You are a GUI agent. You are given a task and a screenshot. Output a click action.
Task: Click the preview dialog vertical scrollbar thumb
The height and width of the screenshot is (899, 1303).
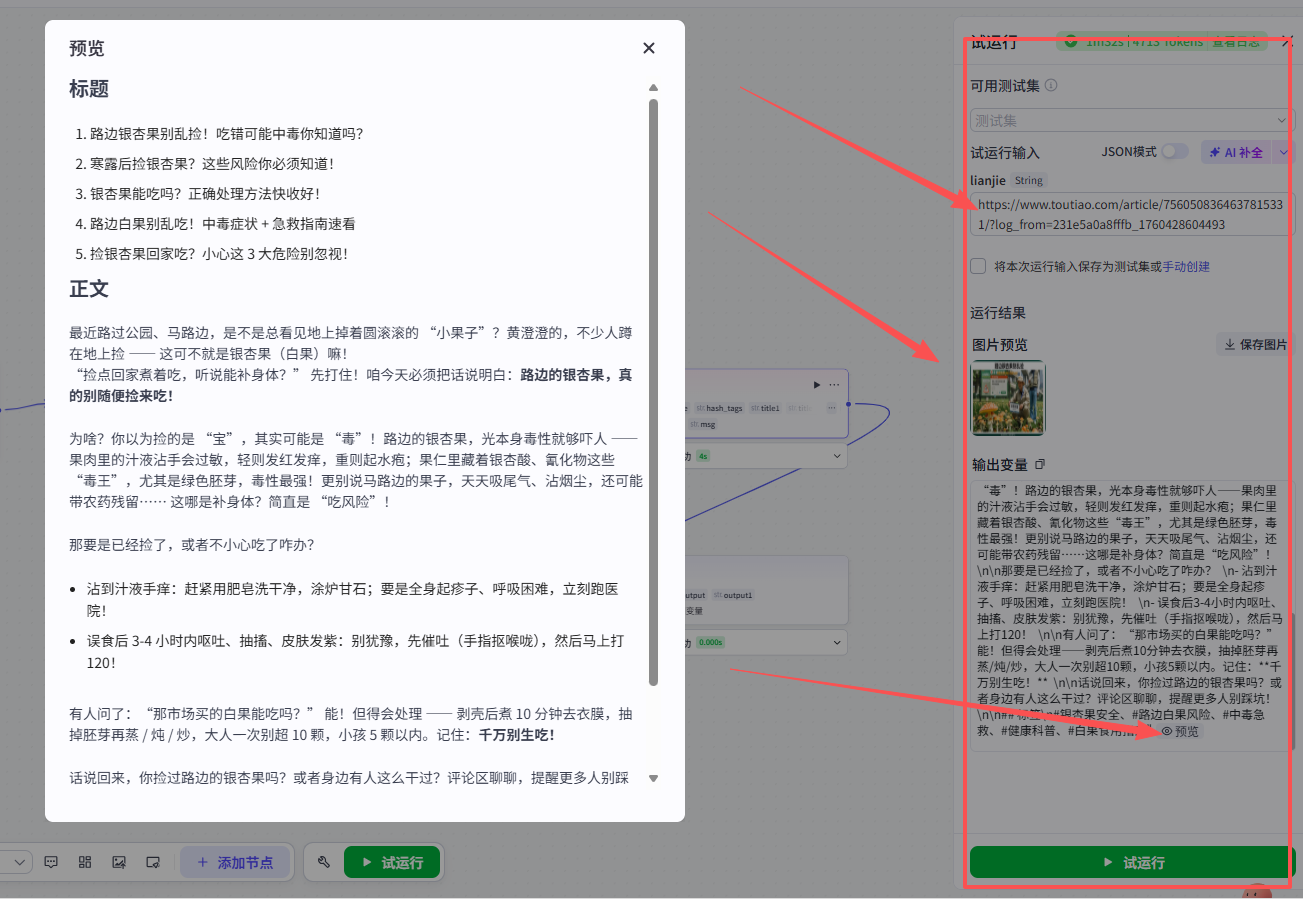pyautogui.click(x=653, y=391)
